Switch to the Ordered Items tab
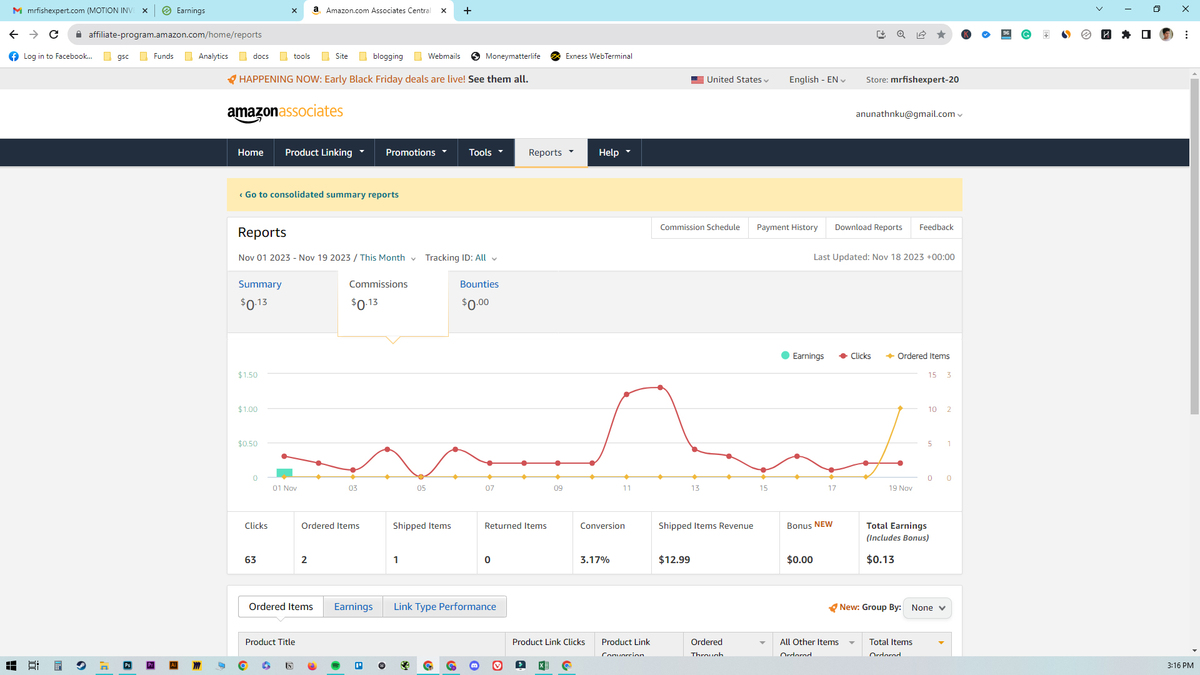This screenshot has width=1200, height=675. pos(281,607)
